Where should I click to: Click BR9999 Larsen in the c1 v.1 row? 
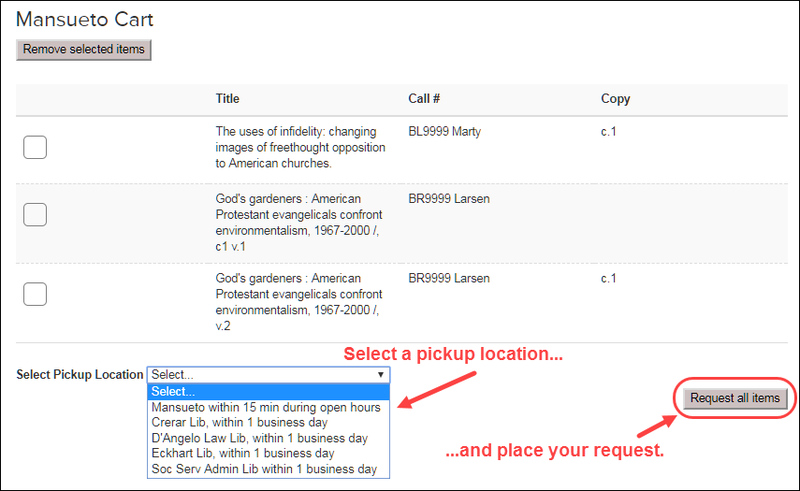tap(448, 199)
